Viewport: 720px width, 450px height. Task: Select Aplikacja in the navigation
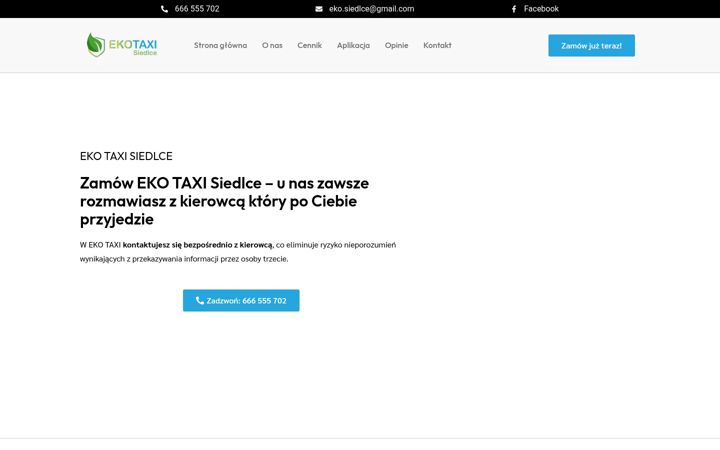tap(353, 45)
